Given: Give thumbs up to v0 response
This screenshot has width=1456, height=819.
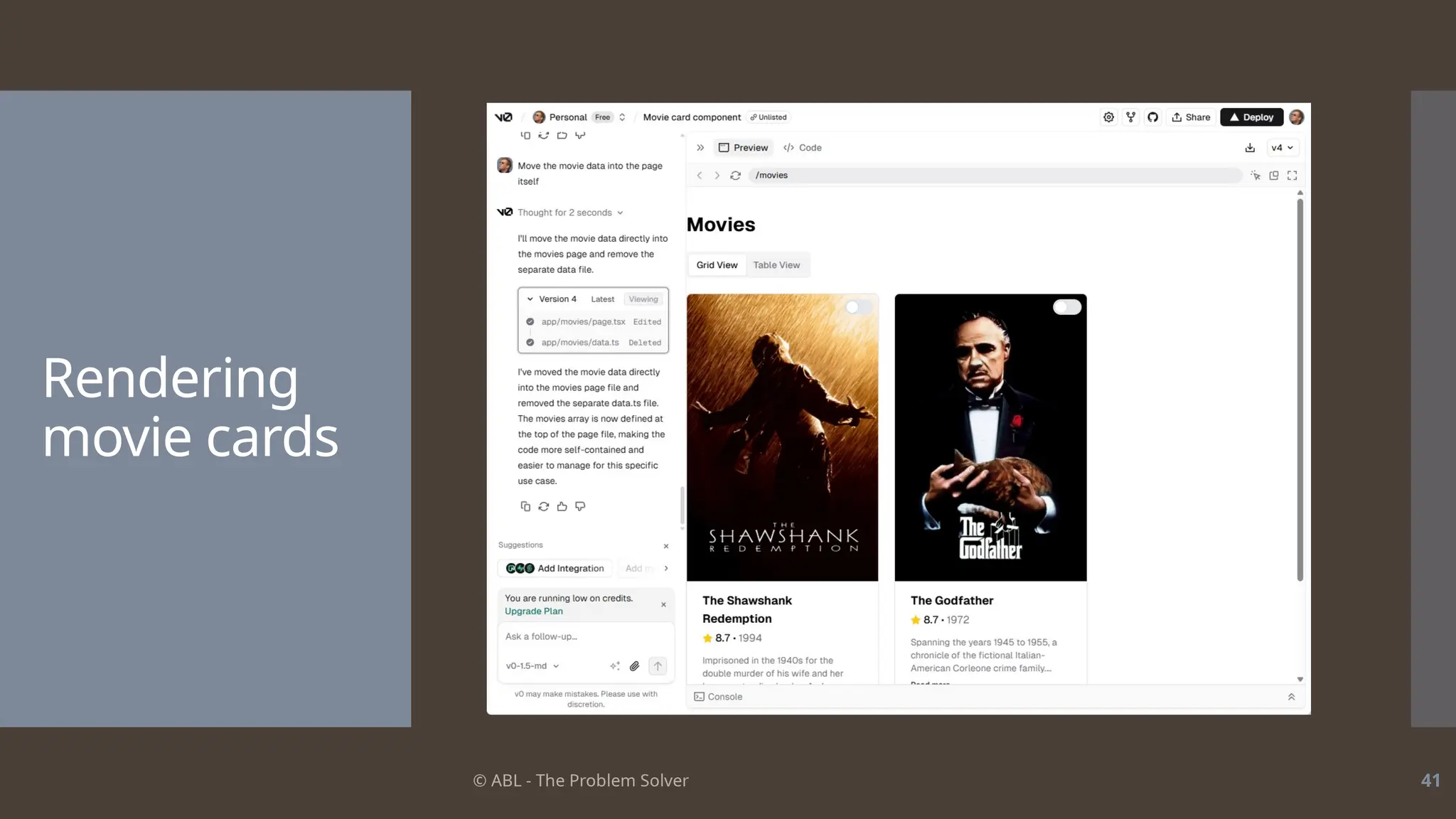Looking at the screenshot, I should click(562, 506).
